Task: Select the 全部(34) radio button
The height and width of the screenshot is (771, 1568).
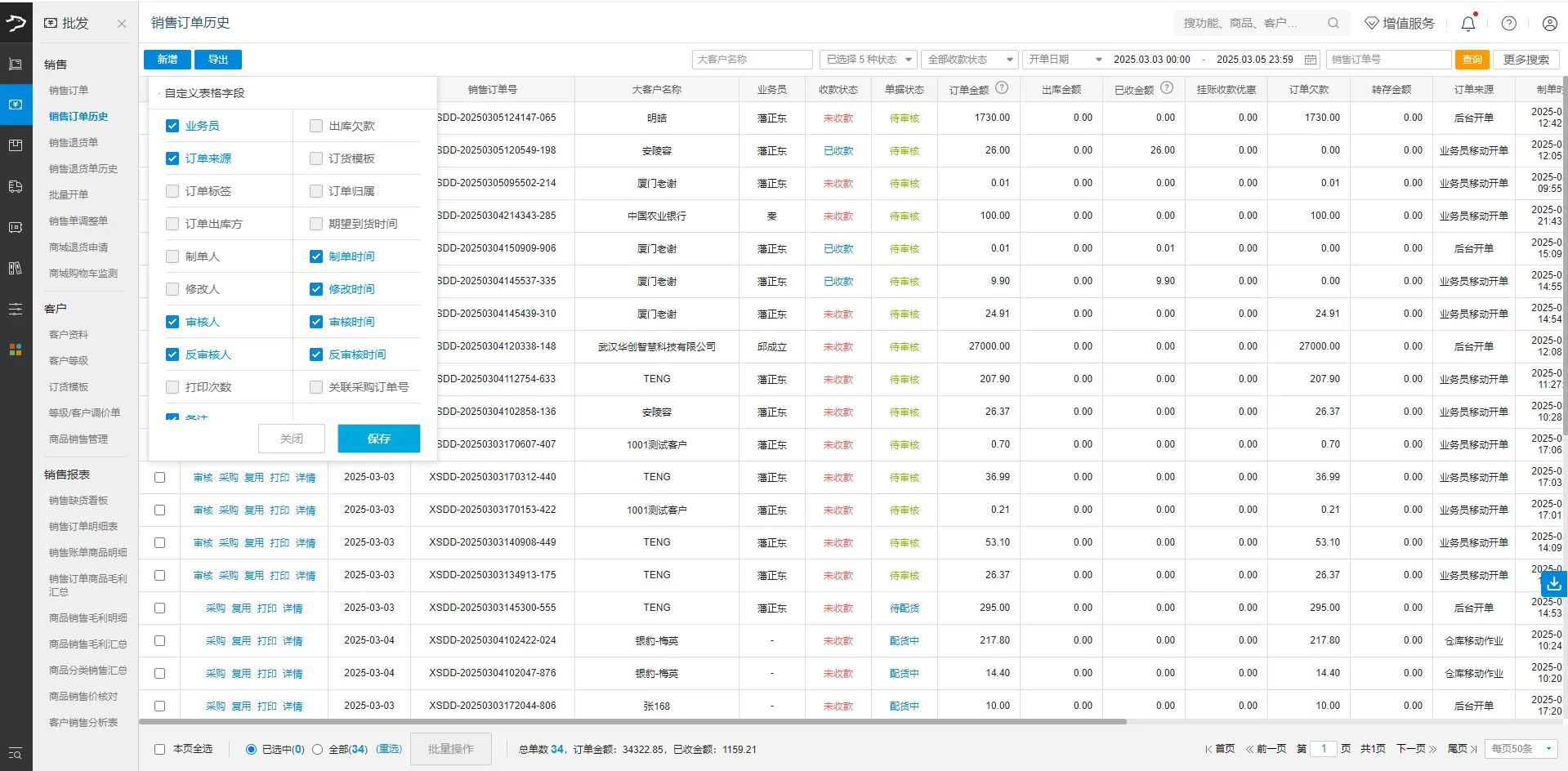Action: point(317,749)
